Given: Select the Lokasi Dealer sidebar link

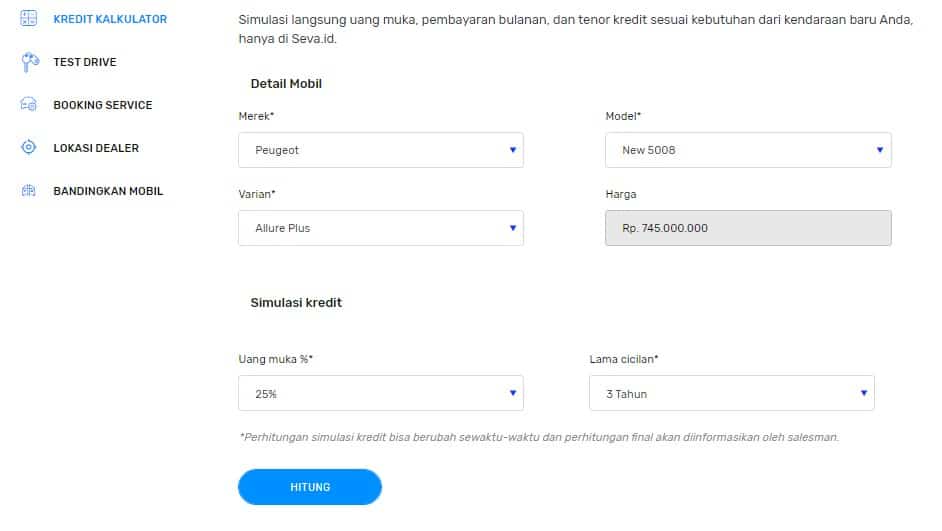Looking at the screenshot, I should coord(96,148).
